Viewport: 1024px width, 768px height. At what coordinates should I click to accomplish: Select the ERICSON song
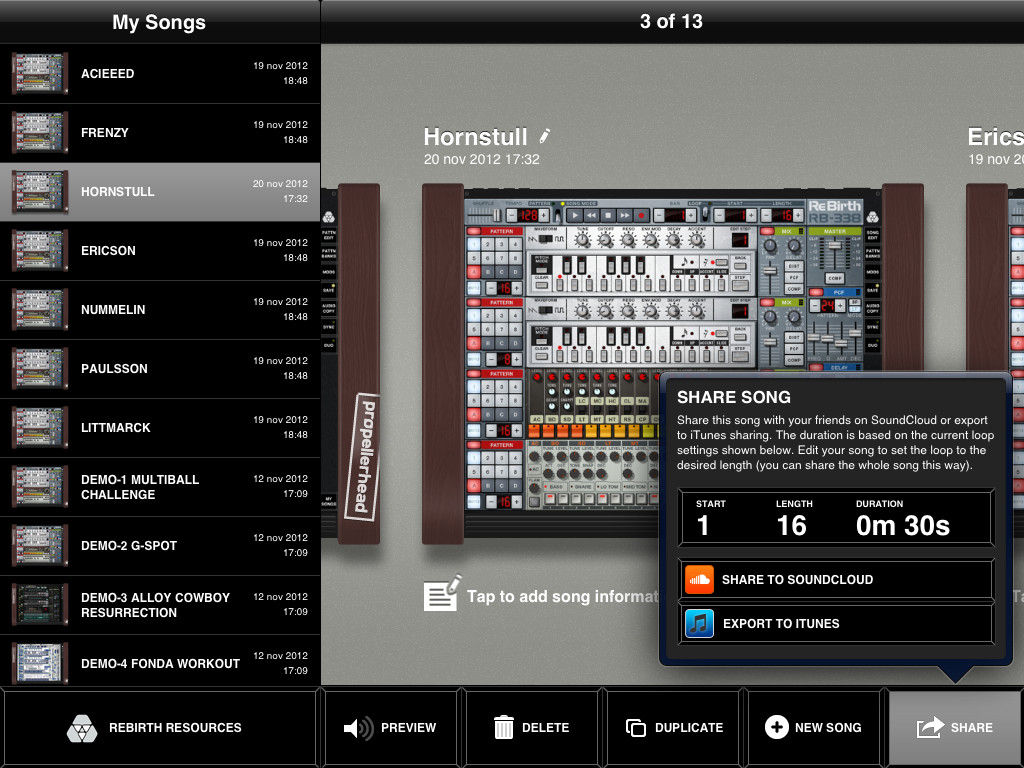160,251
